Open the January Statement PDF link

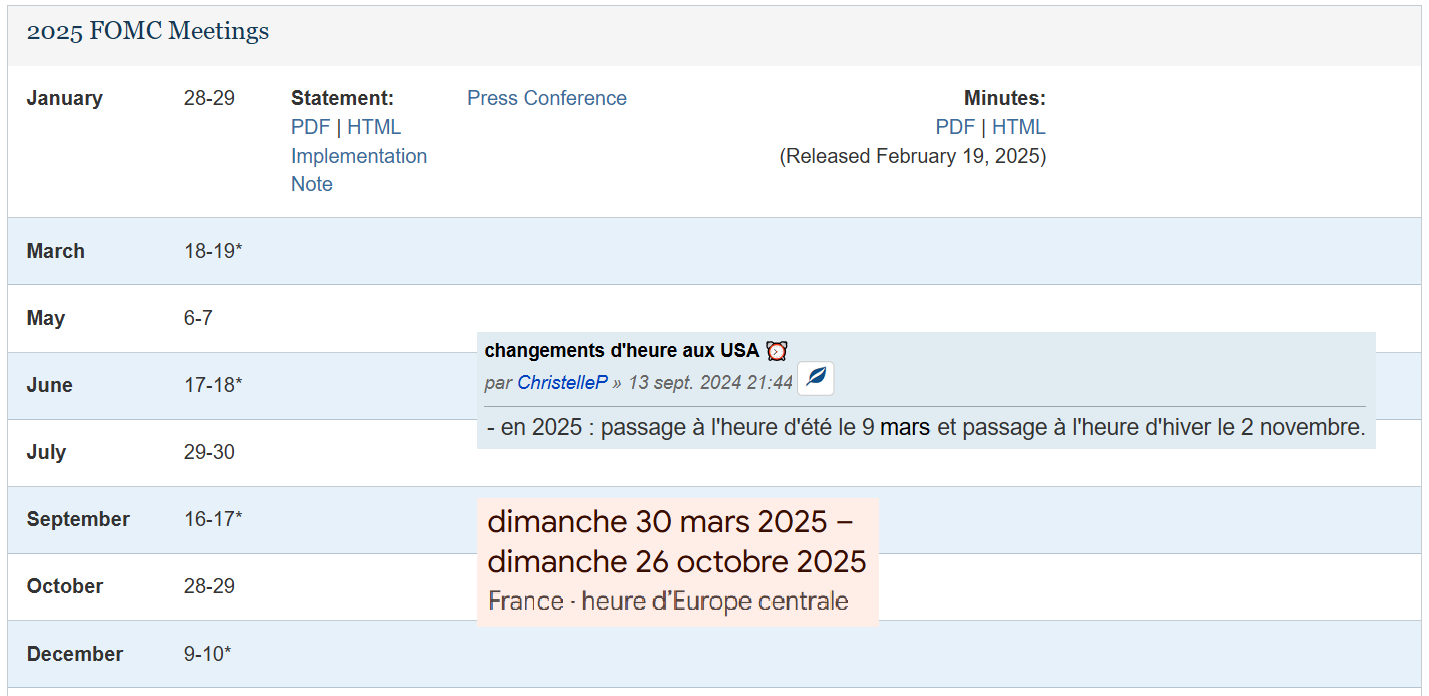(310, 127)
